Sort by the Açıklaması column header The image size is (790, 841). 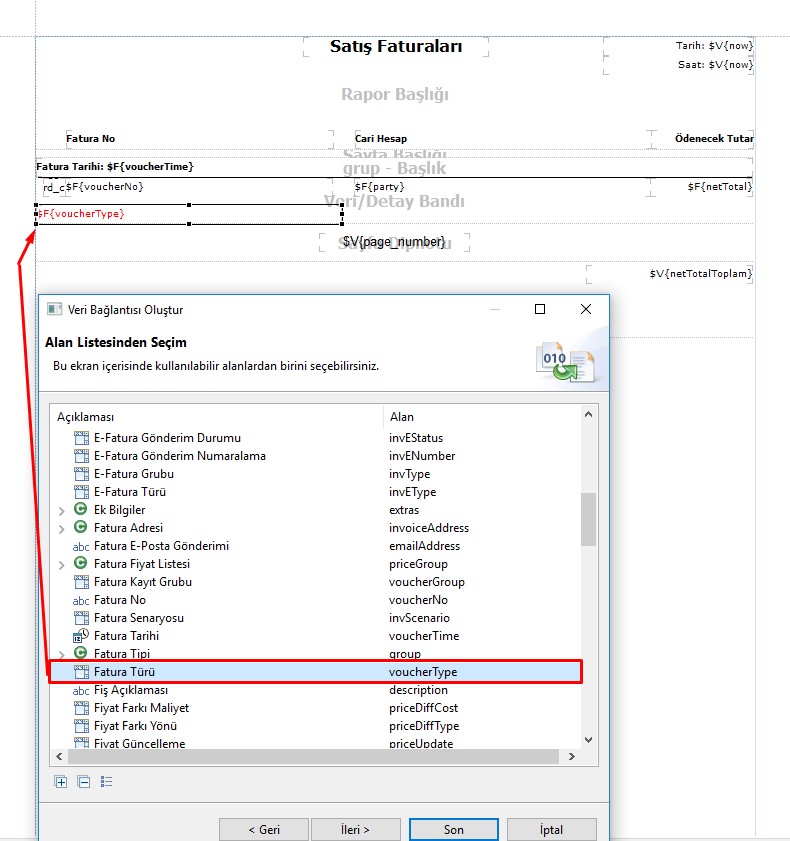(x=215, y=417)
